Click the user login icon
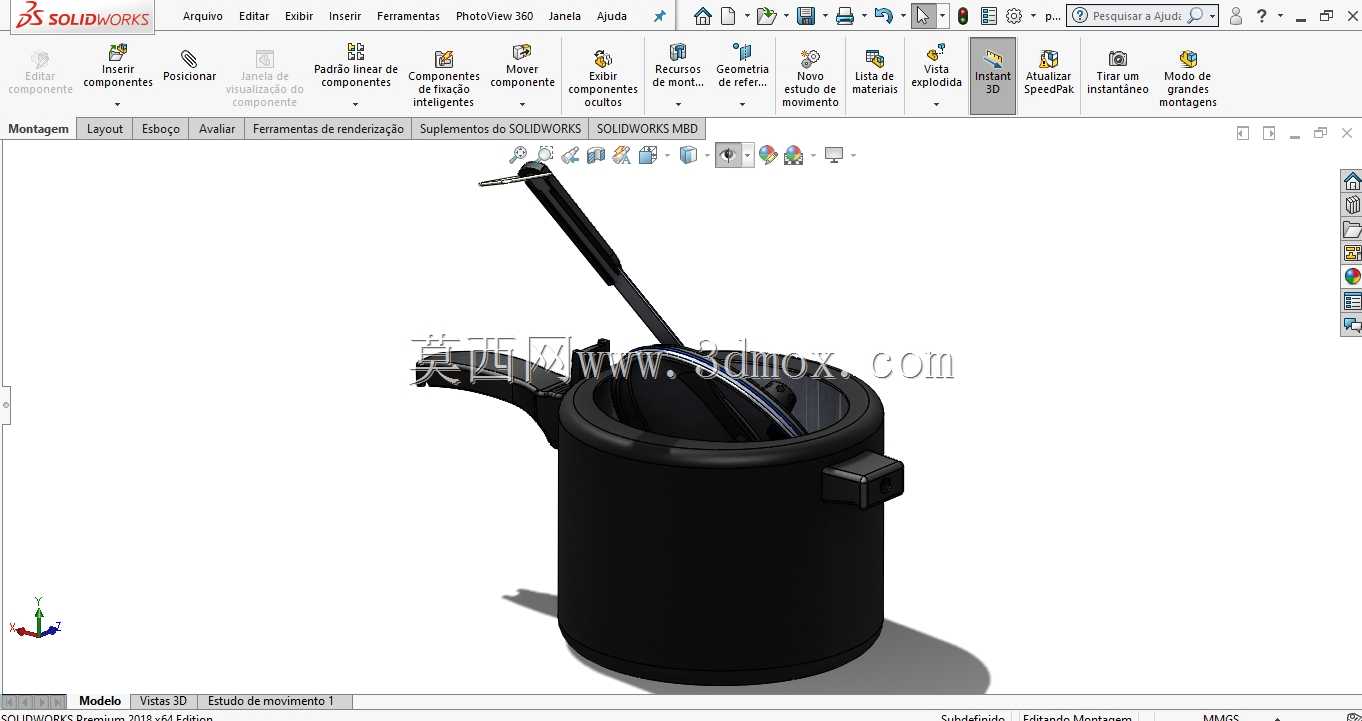The width and height of the screenshot is (1362, 721). coord(1236,16)
